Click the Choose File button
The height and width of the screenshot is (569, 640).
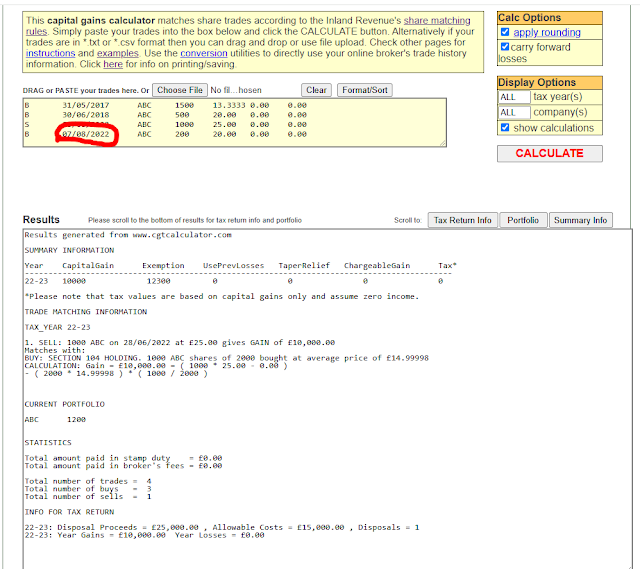pyautogui.click(x=180, y=90)
